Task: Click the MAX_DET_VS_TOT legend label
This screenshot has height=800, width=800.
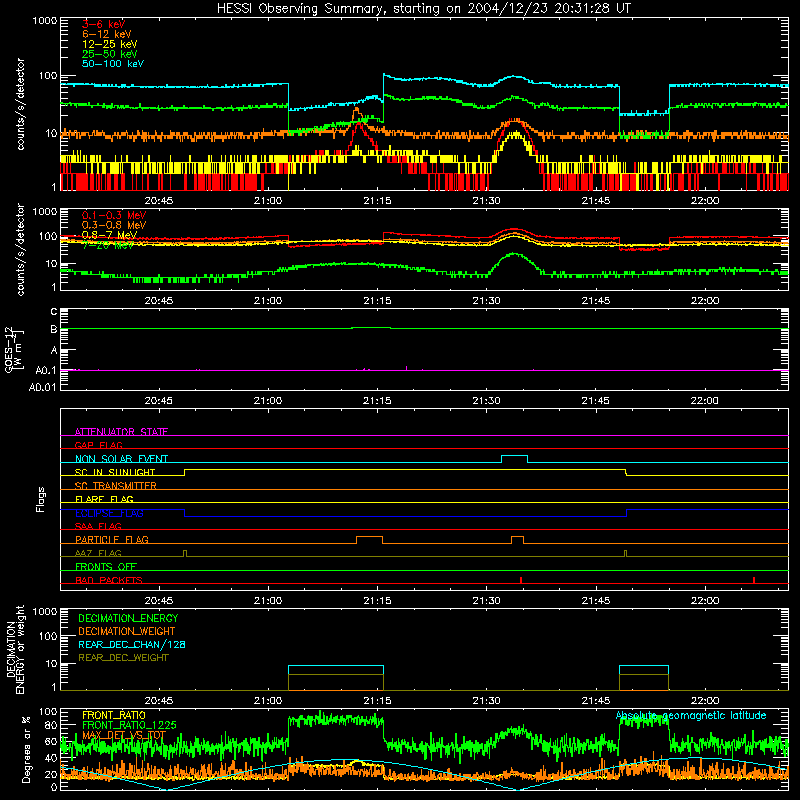Action: tap(123, 735)
